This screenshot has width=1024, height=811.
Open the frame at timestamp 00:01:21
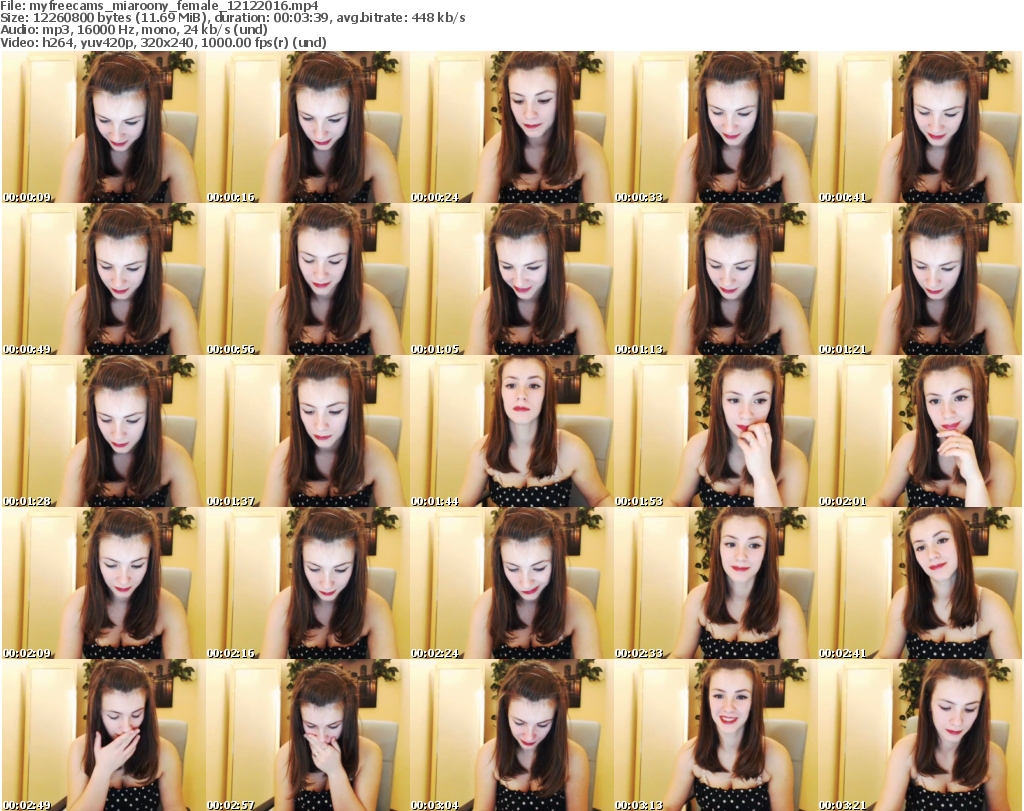[x=920, y=279]
